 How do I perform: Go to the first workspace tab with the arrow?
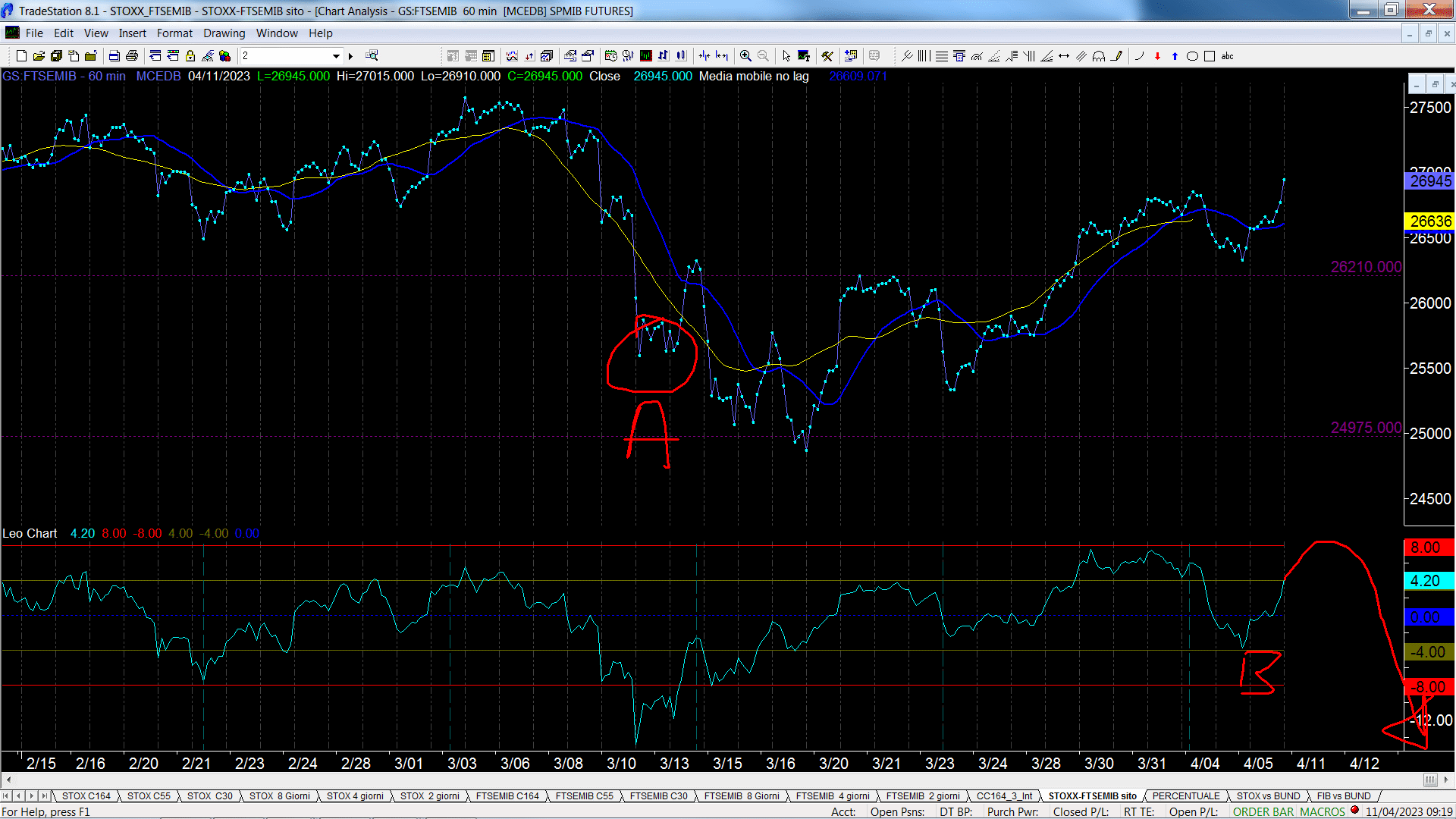pyautogui.click(x=7, y=796)
